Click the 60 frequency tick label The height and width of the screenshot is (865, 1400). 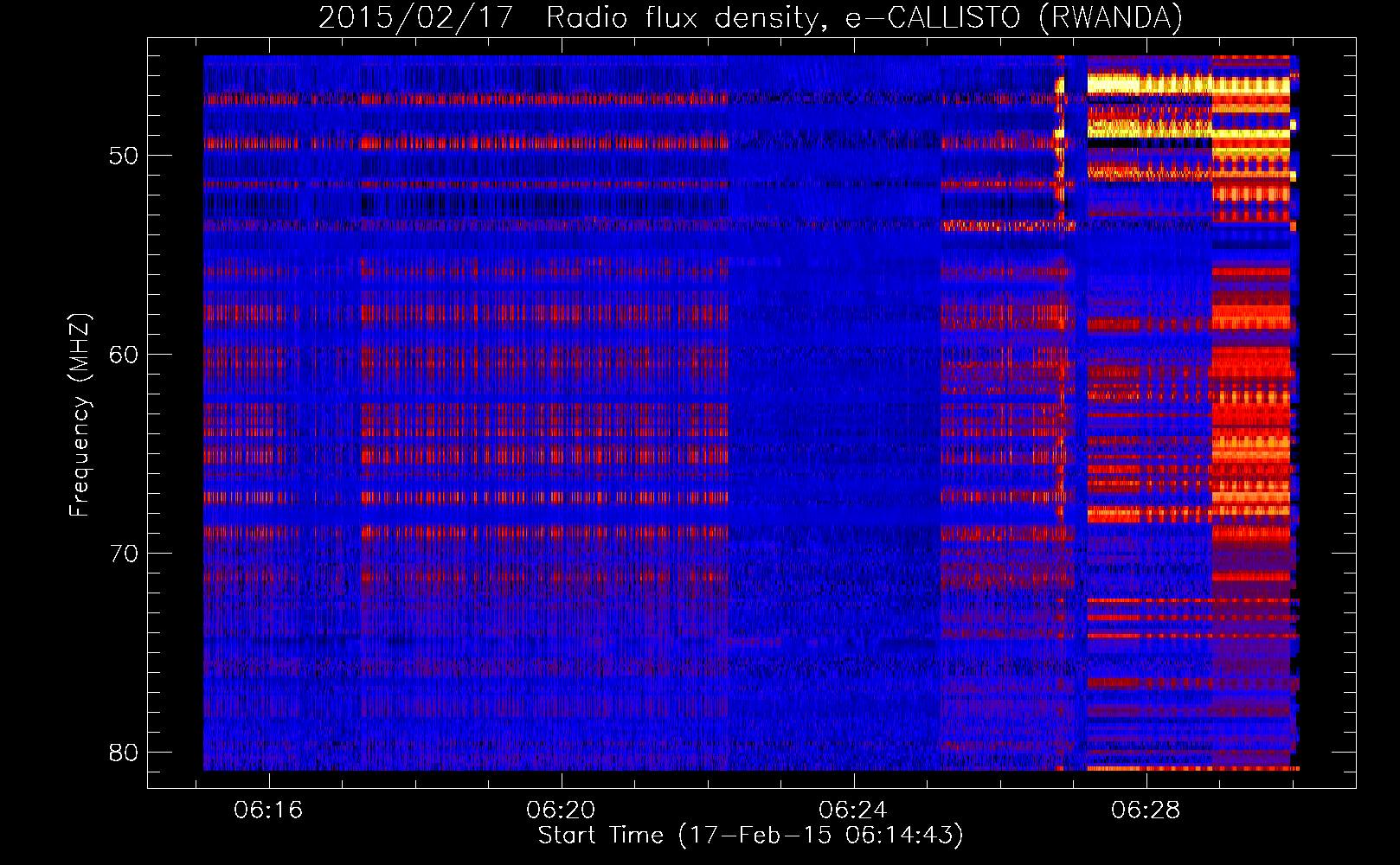(124, 355)
